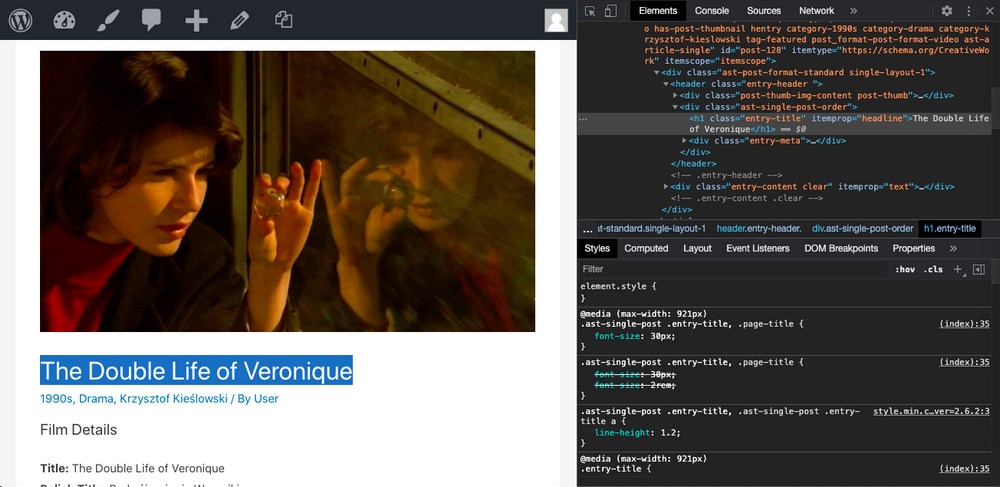
Task: Open the Drama category link
Action: [97, 399]
